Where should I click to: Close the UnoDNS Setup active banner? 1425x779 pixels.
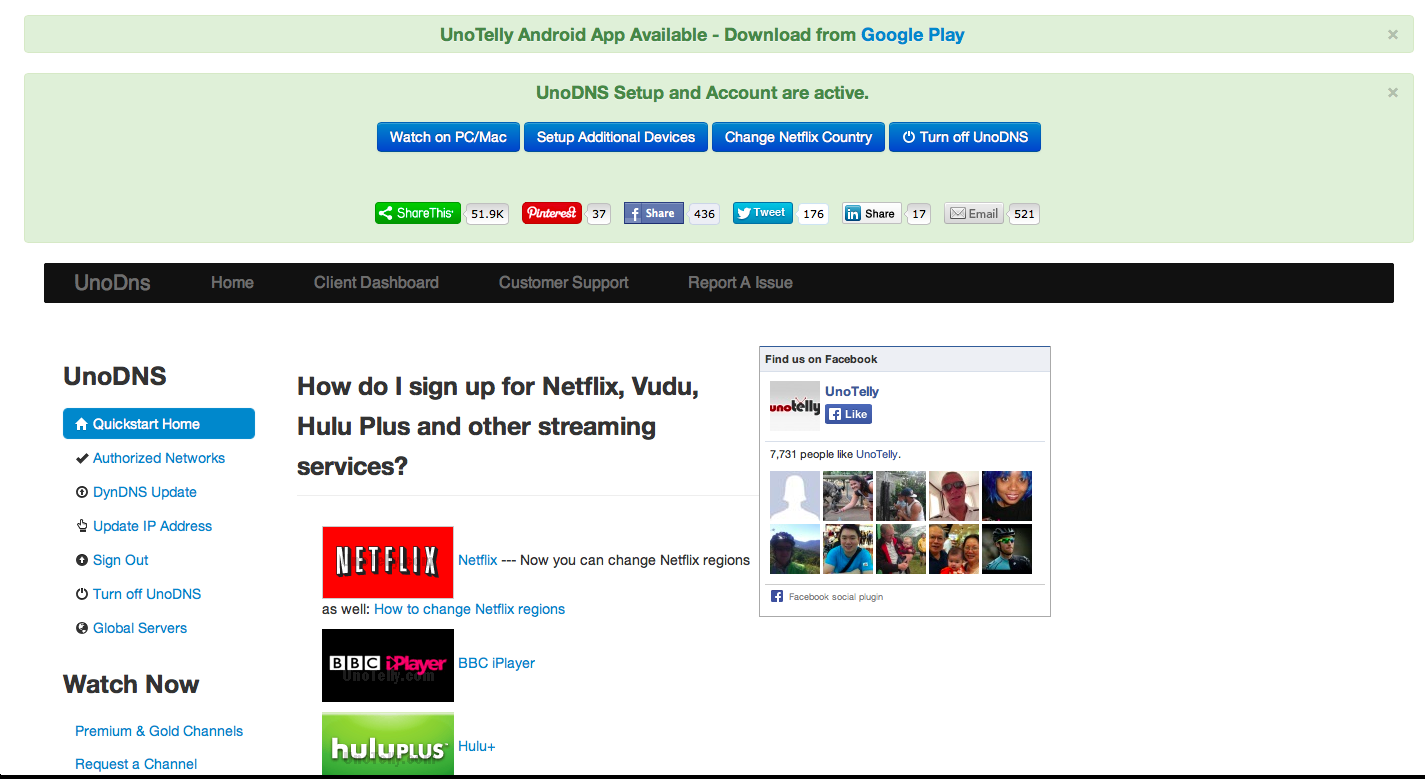tap(1392, 92)
